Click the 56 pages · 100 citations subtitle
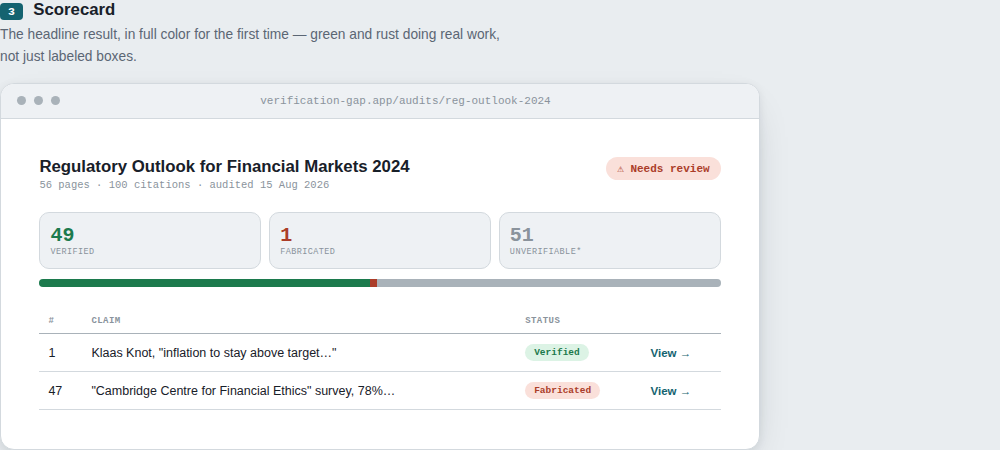Screen dimensions: 1000x450 pyautogui.click(x=184, y=185)
